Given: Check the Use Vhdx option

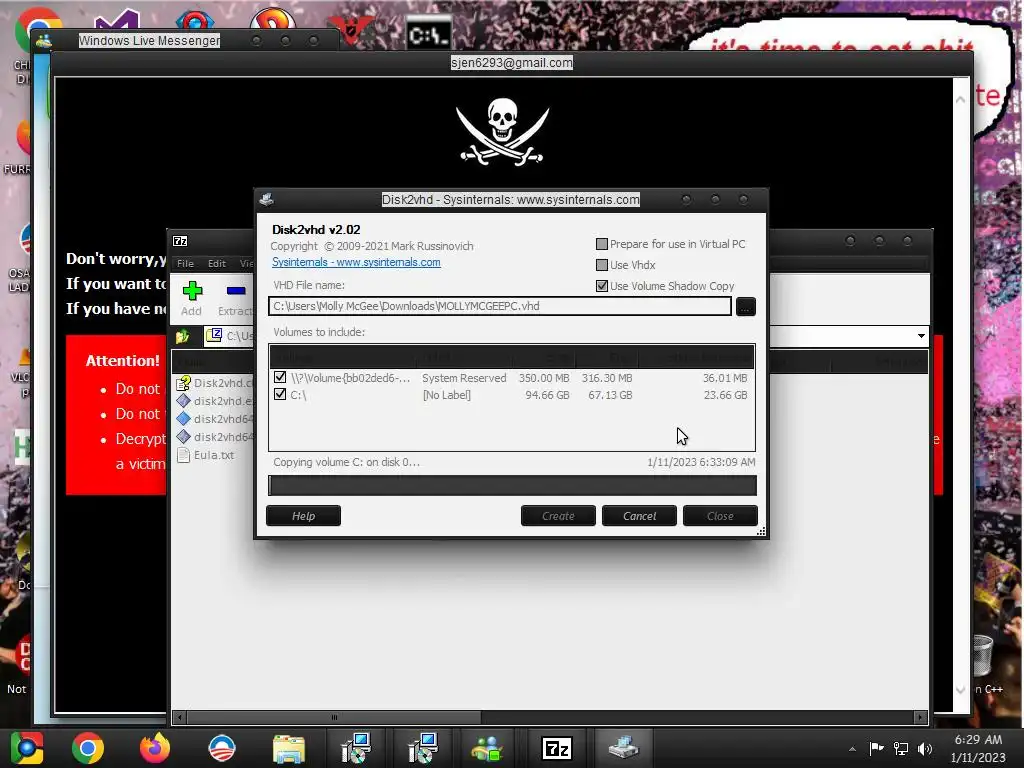Looking at the screenshot, I should coord(602,265).
